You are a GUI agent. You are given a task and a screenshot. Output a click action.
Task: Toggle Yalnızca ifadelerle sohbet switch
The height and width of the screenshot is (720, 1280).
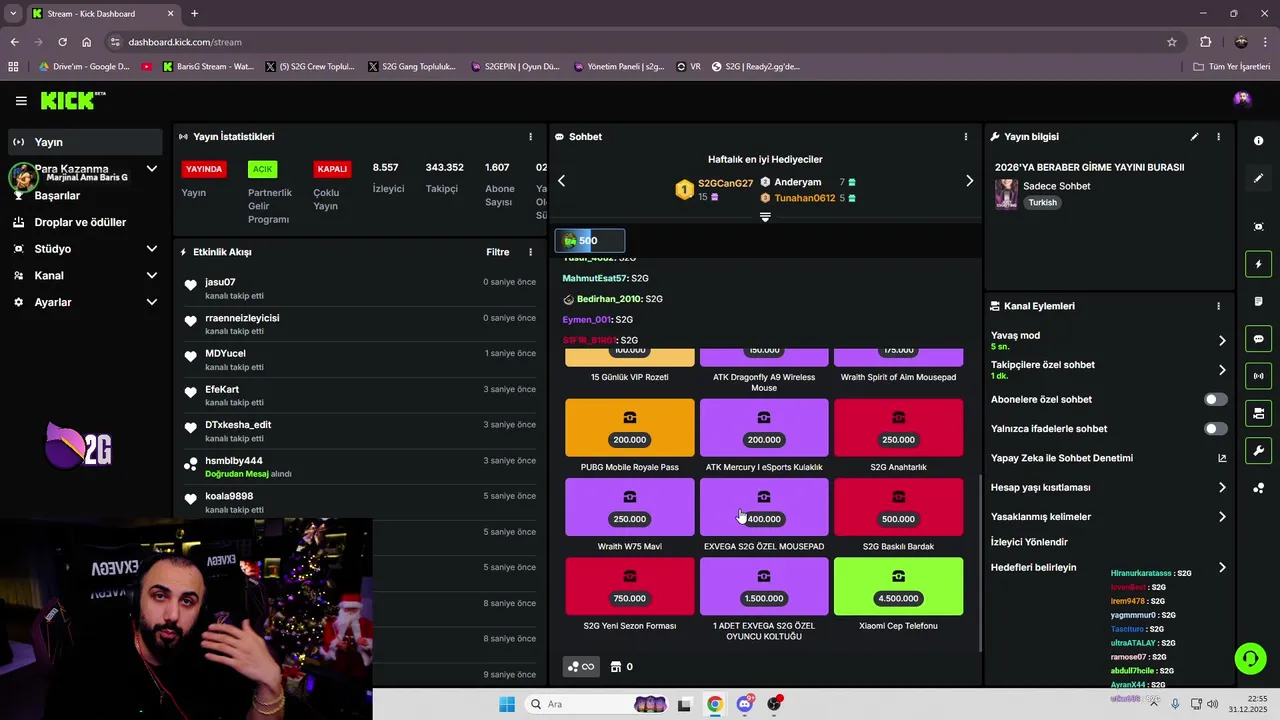click(x=1215, y=429)
